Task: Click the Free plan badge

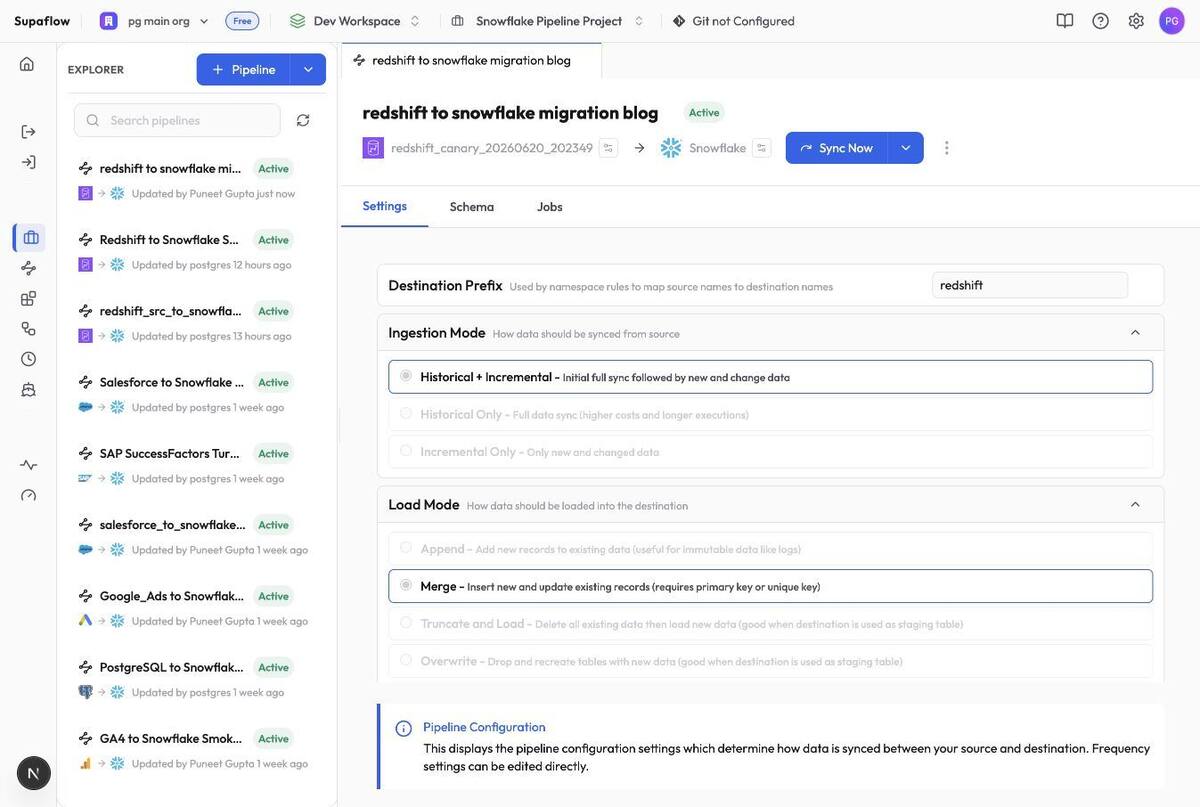Action: tap(242, 21)
